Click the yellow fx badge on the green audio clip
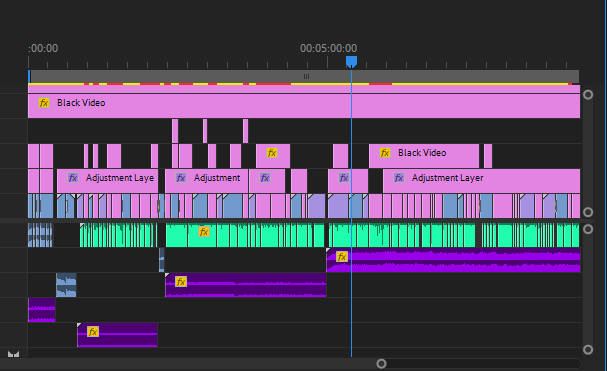Image resolution: width=607 pixels, height=371 pixels. [204, 232]
